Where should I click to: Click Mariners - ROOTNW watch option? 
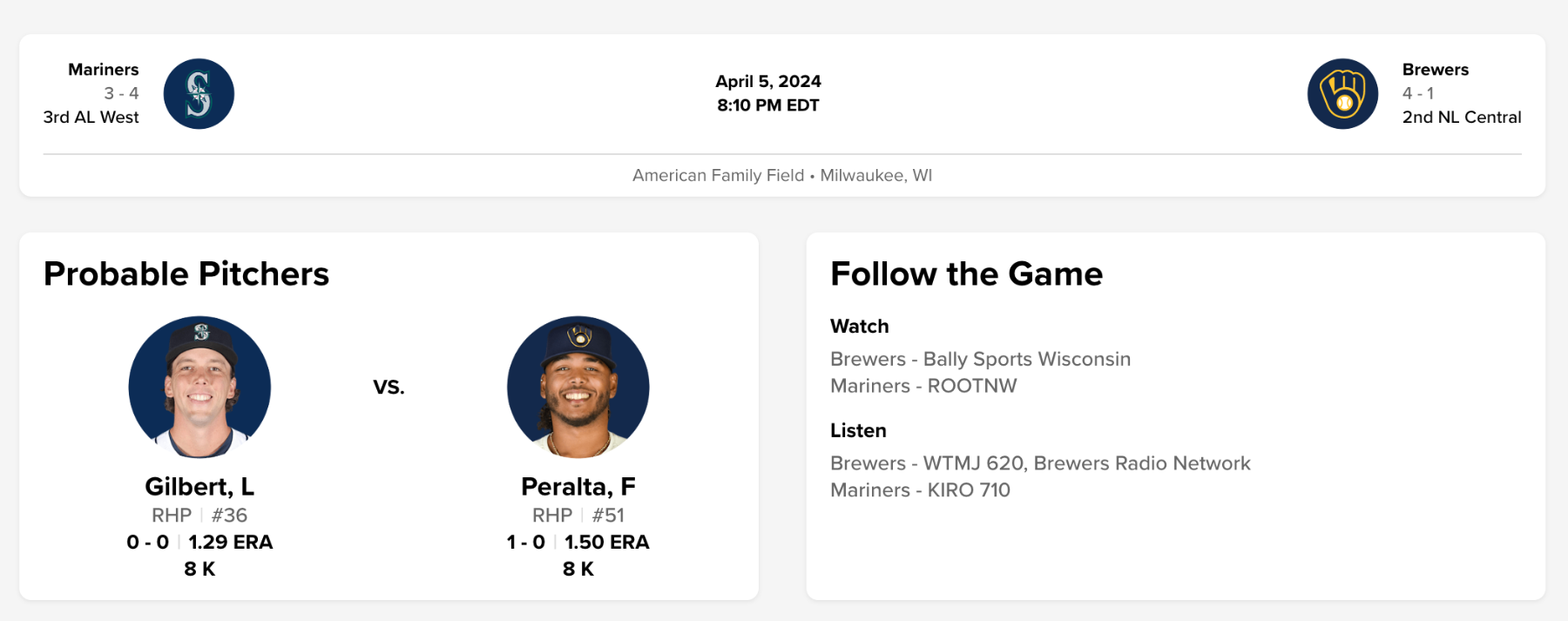(x=923, y=386)
